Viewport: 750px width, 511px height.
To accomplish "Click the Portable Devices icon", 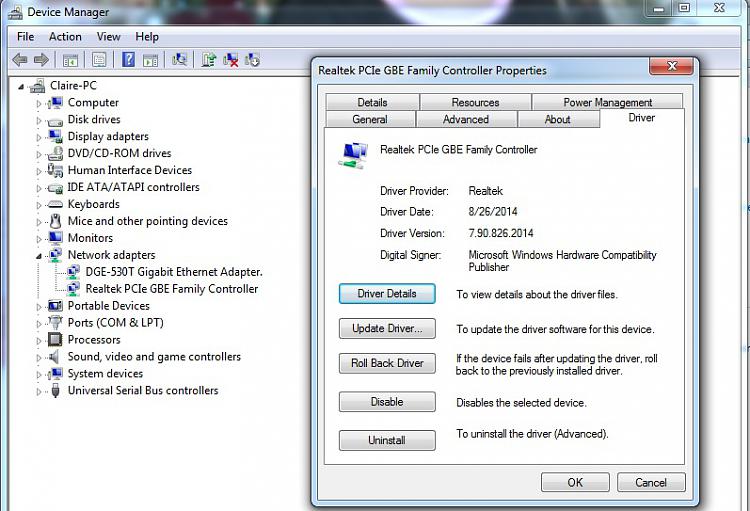I will pyautogui.click(x=55, y=306).
